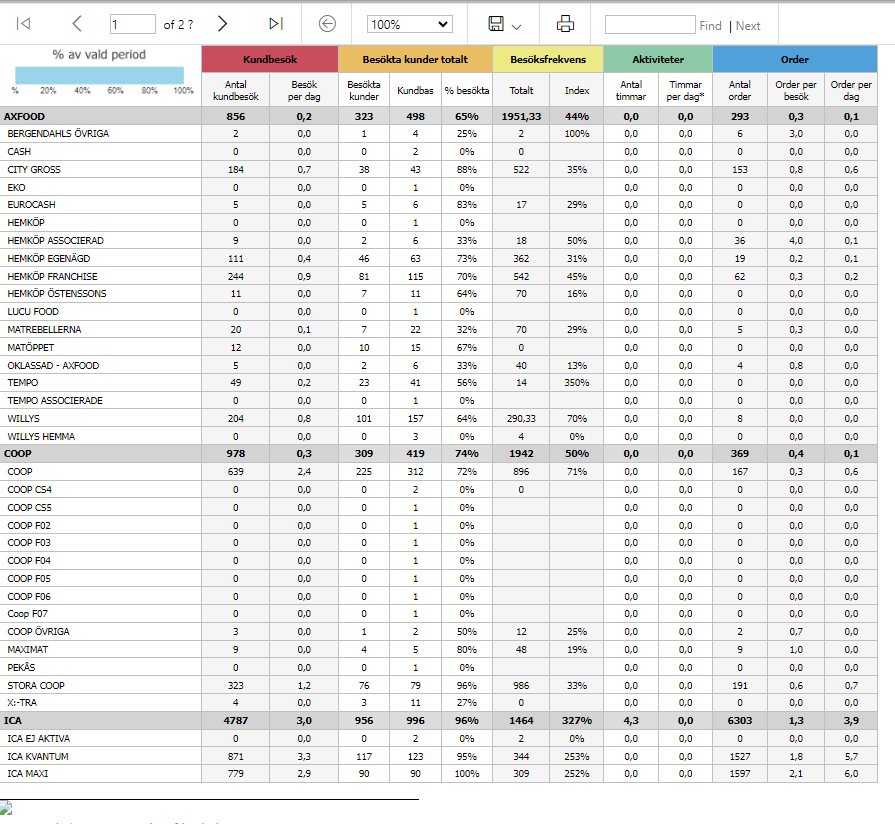The width and height of the screenshot is (895, 824).
Task: Select the ICA group row label
Action: 13,721
